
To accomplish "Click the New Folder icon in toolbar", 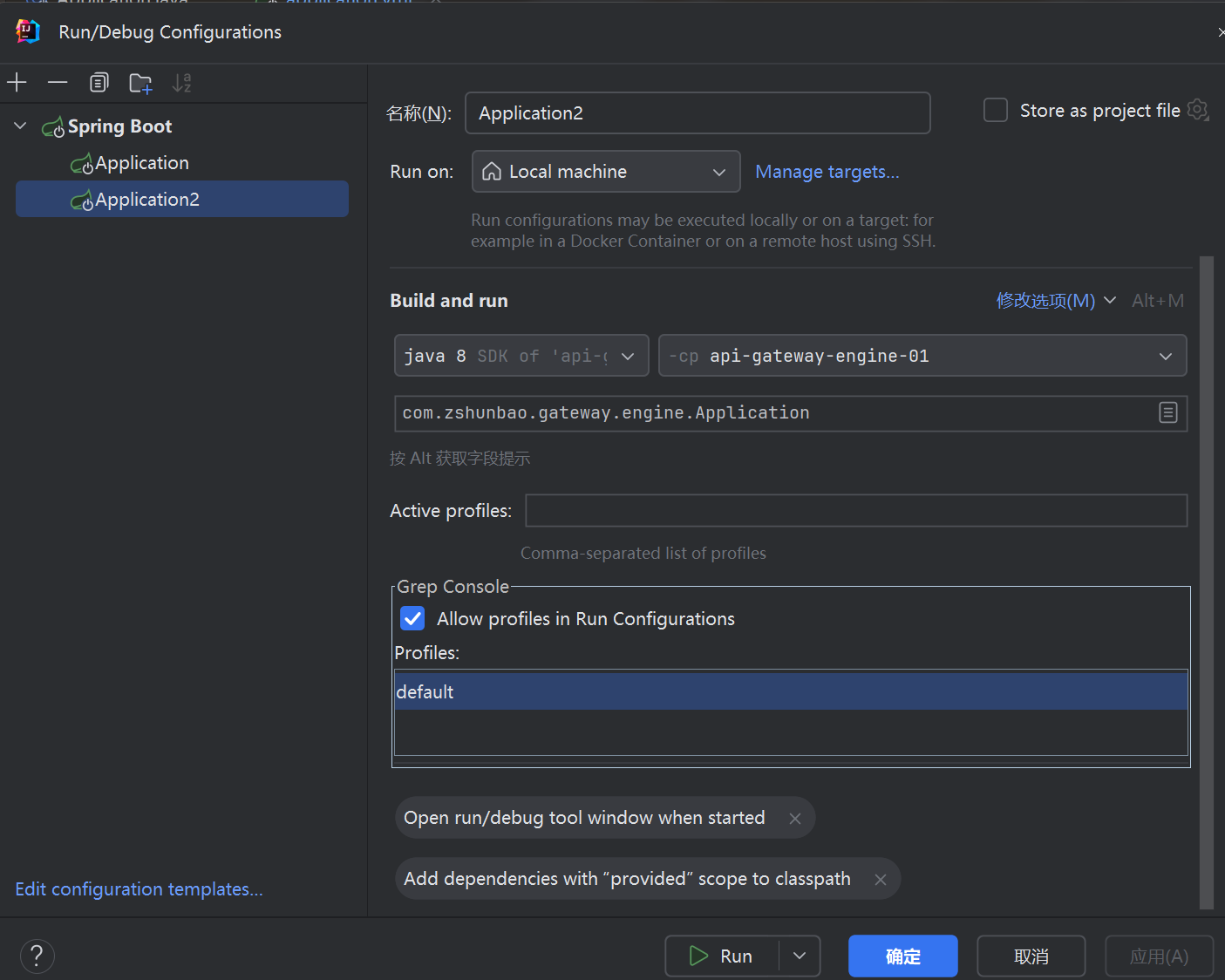I will pos(140,83).
